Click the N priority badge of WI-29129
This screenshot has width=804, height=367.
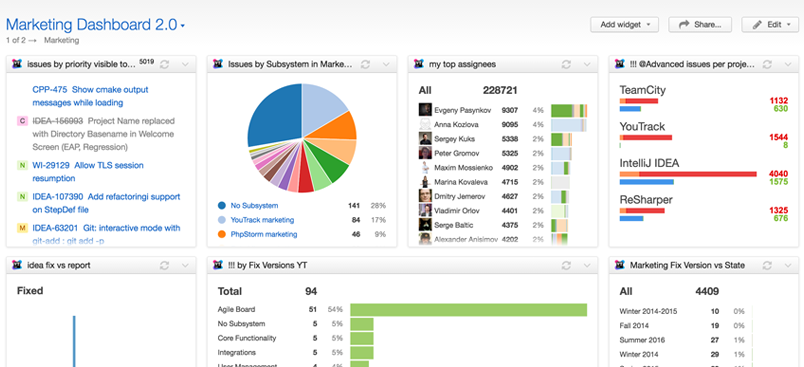[x=22, y=165]
